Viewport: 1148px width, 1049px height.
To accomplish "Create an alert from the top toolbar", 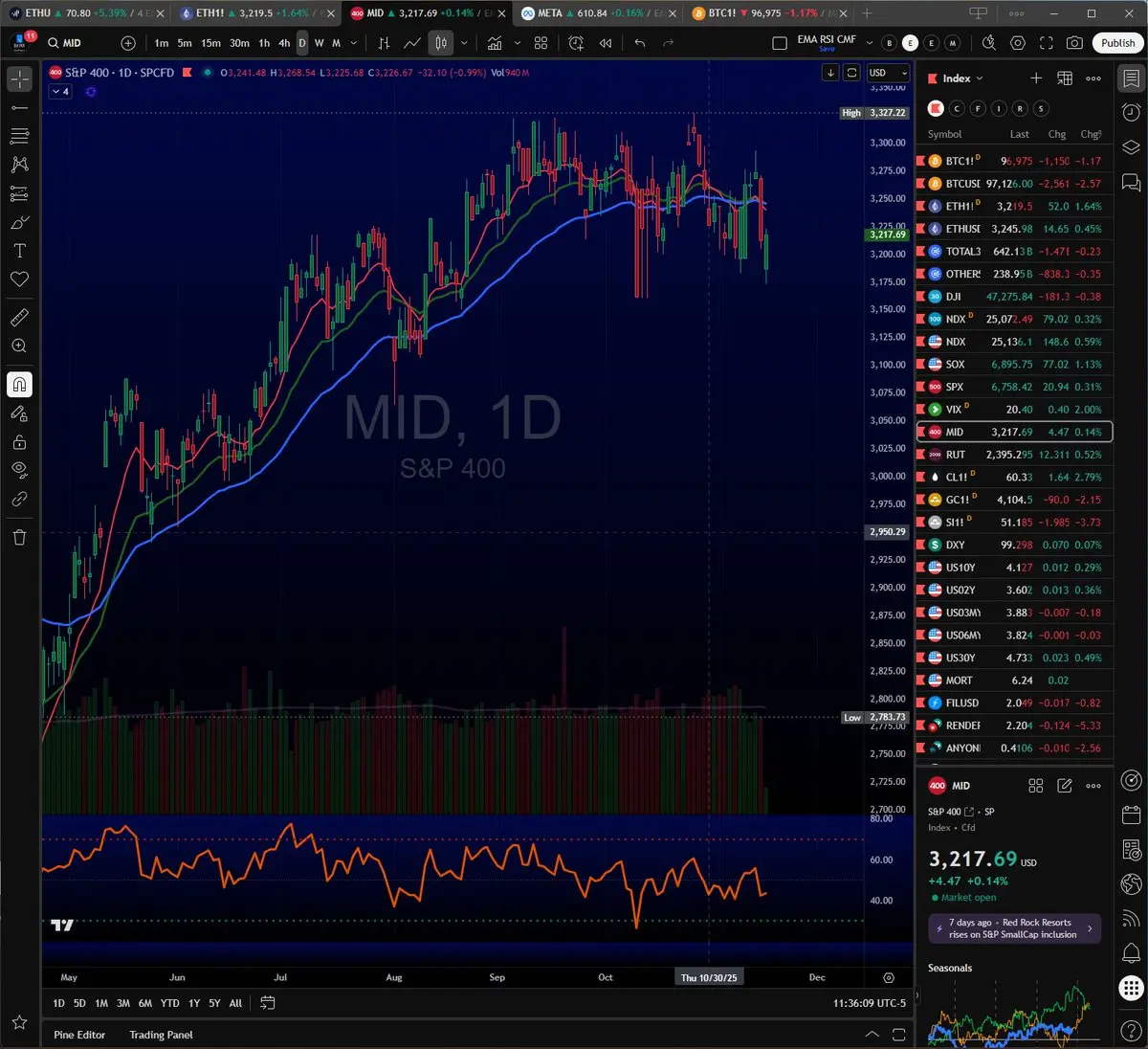I will (x=576, y=43).
